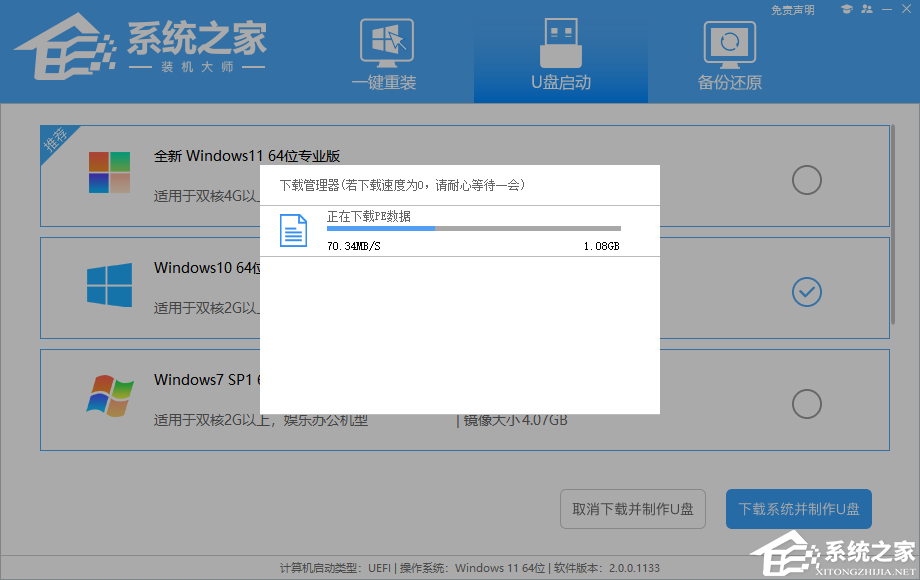Click 下载系统并制作U盘 button
This screenshot has width=920, height=580.
pos(798,509)
